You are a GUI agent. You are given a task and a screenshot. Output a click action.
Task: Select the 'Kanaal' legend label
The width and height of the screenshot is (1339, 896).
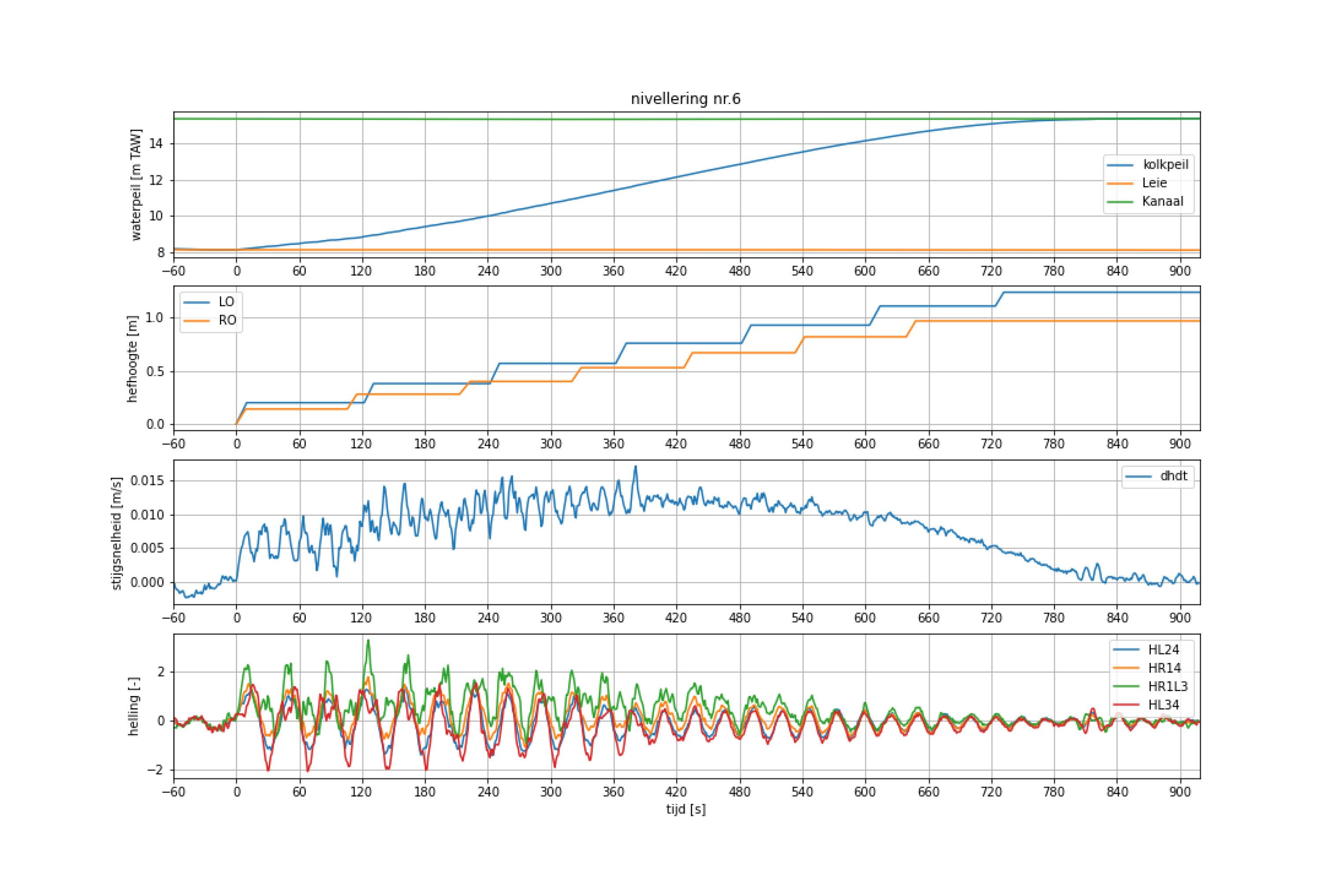[1163, 201]
